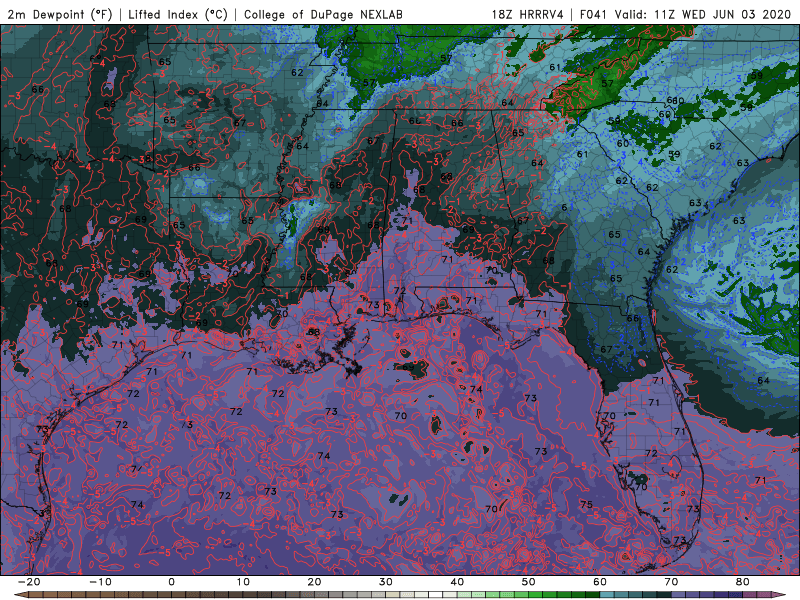This screenshot has width=800, height=600.
Task: Click the "75" dewpoint value on the map
Action: (x=586, y=505)
